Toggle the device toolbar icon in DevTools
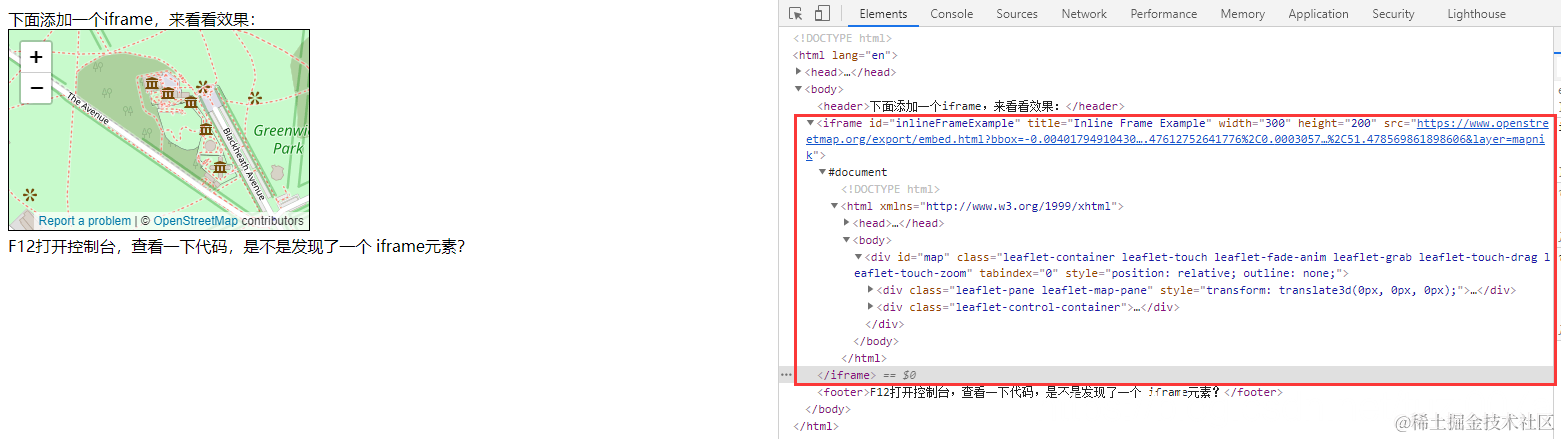 [x=822, y=13]
